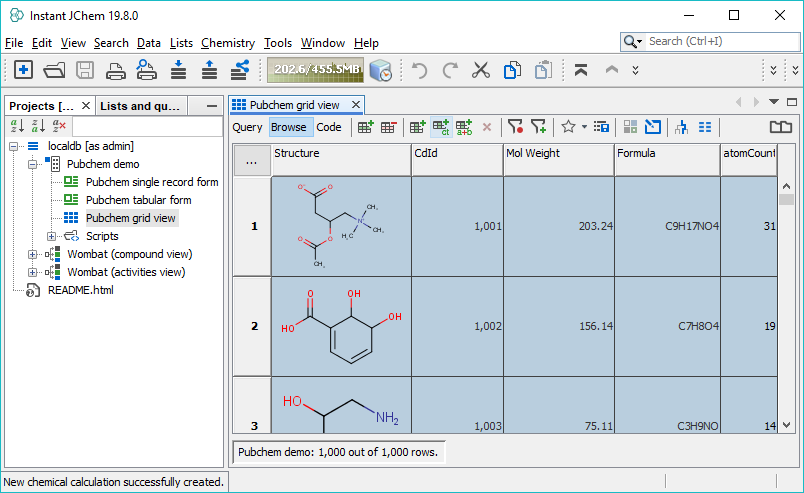Expand the Scripts folder node
804x493 pixels.
pyautogui.click(x=52, y=236)
